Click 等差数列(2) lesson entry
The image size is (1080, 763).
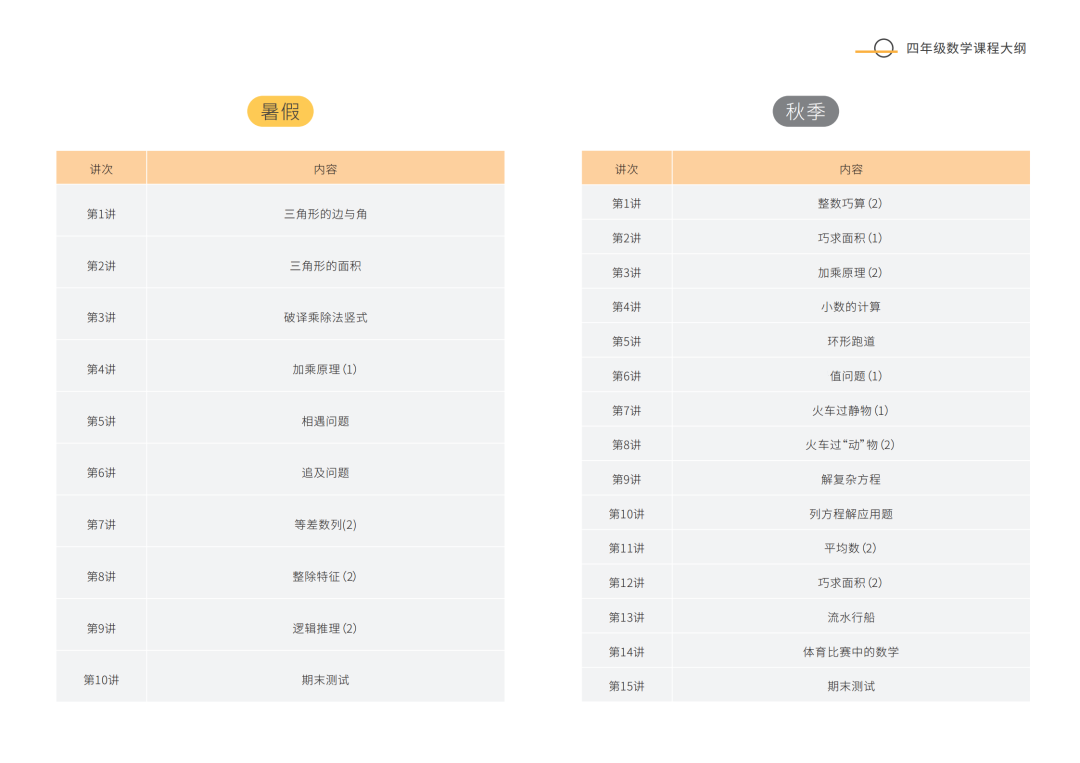[325, 524]
